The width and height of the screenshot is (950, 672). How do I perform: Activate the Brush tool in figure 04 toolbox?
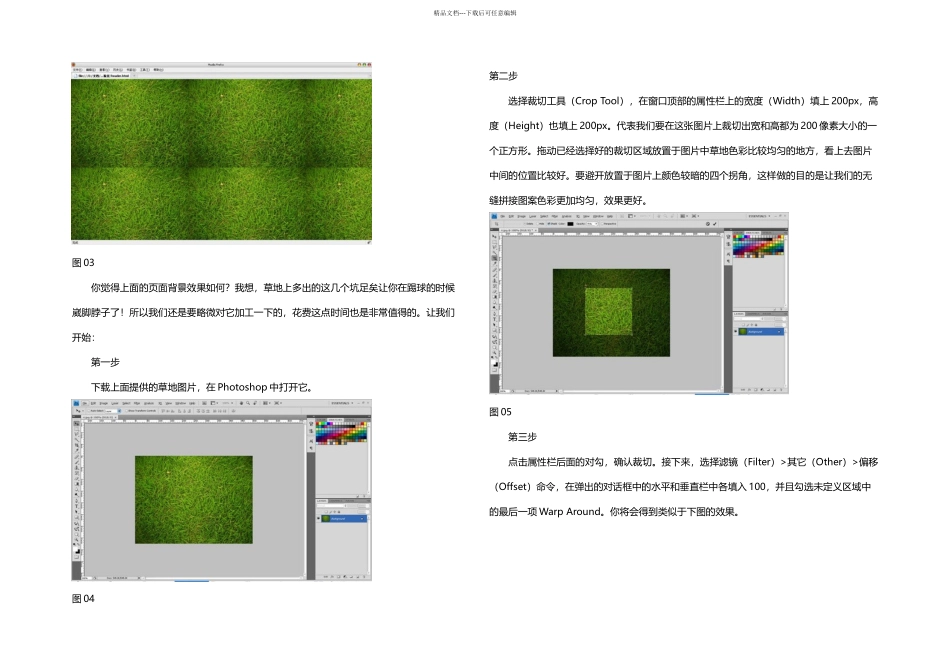(x=76, y=462)
